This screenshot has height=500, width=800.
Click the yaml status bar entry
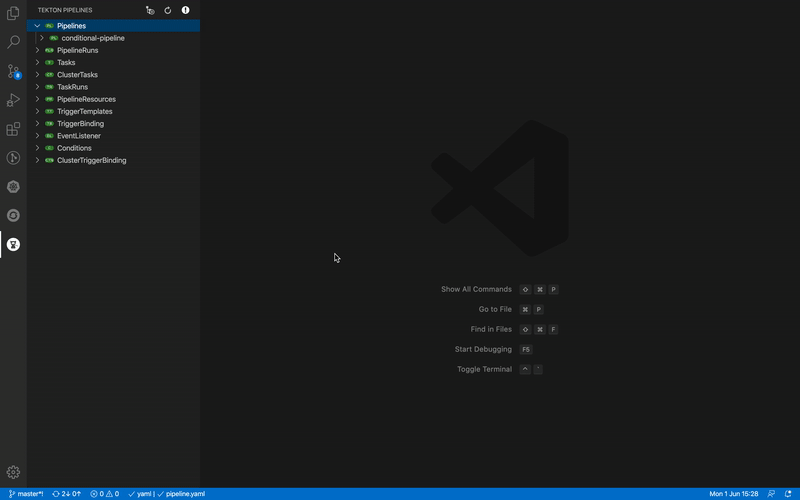pos(140,494)
